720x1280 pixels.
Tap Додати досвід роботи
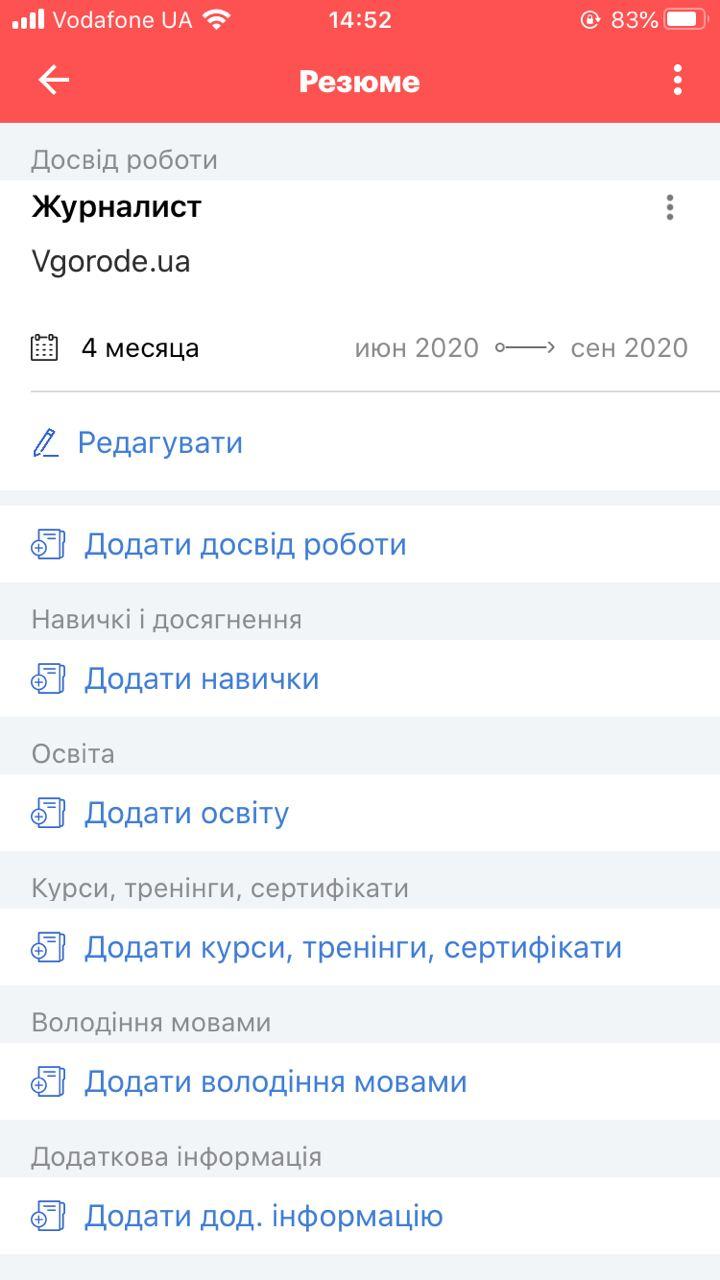click(246, 543)
